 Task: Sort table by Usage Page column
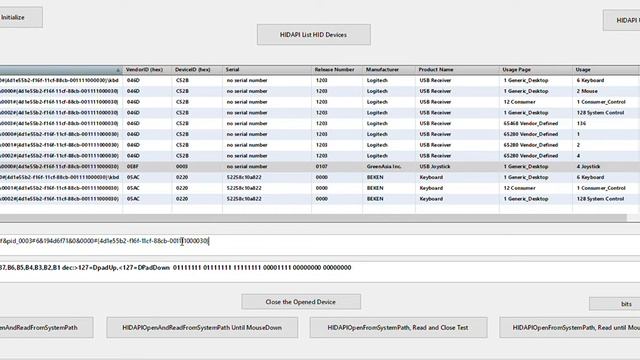[536, 70]
